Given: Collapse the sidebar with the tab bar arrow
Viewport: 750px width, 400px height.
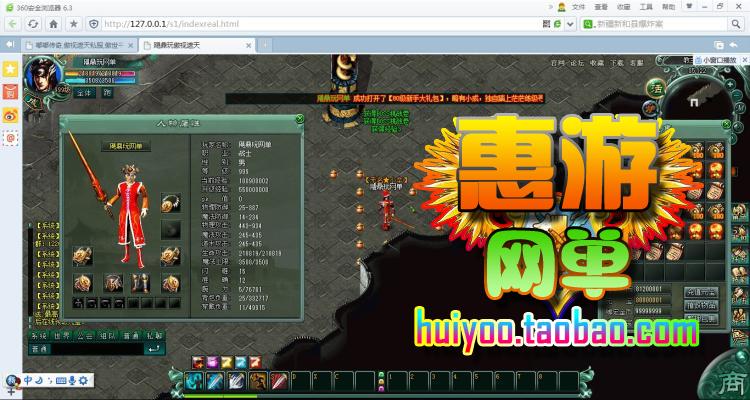Looking at the screenshot, I should (10, 44).
